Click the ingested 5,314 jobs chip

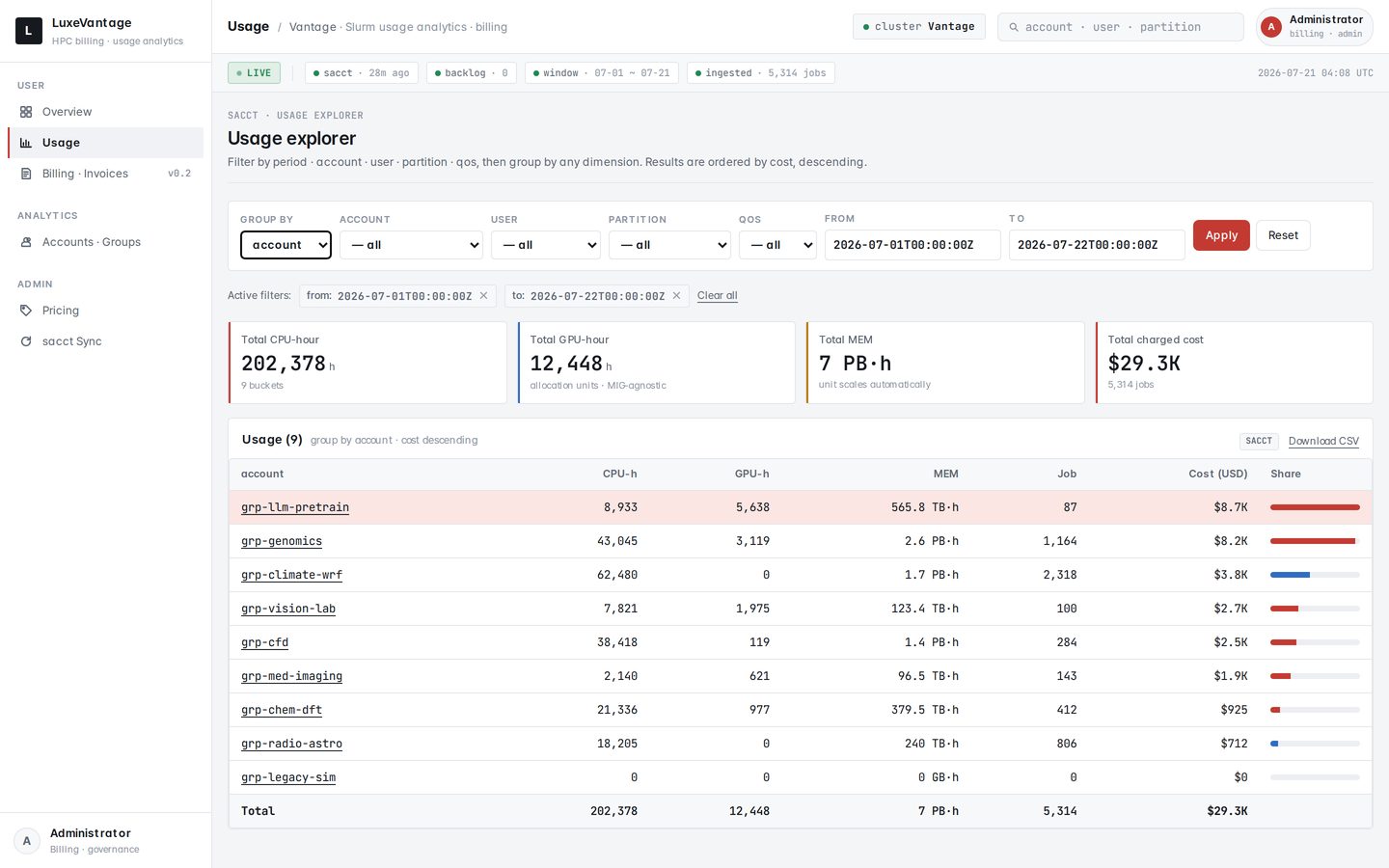point(761,73)
